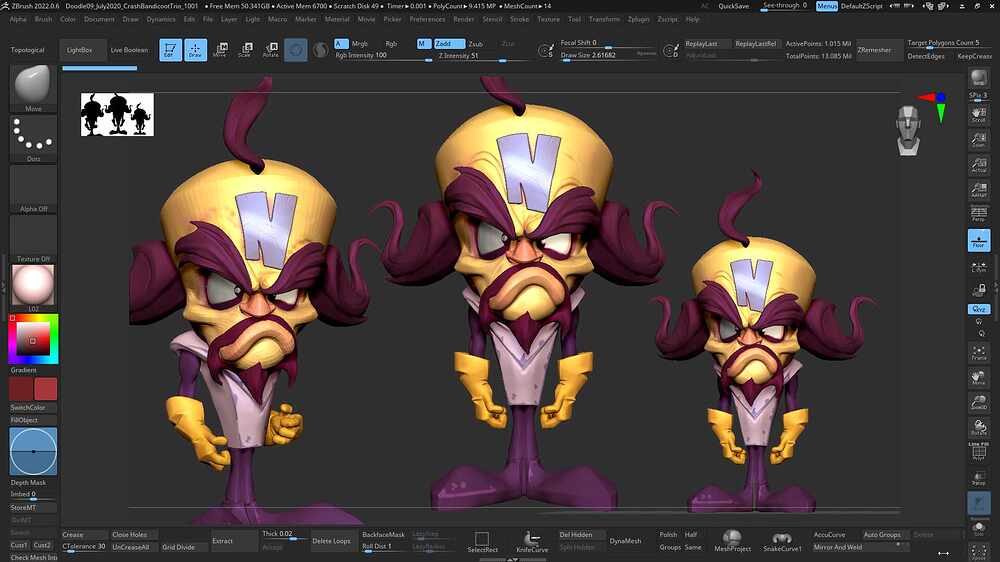Toggle Zadd mode
The height and width of the screenshot is (562, 1000).
[449, 44]
